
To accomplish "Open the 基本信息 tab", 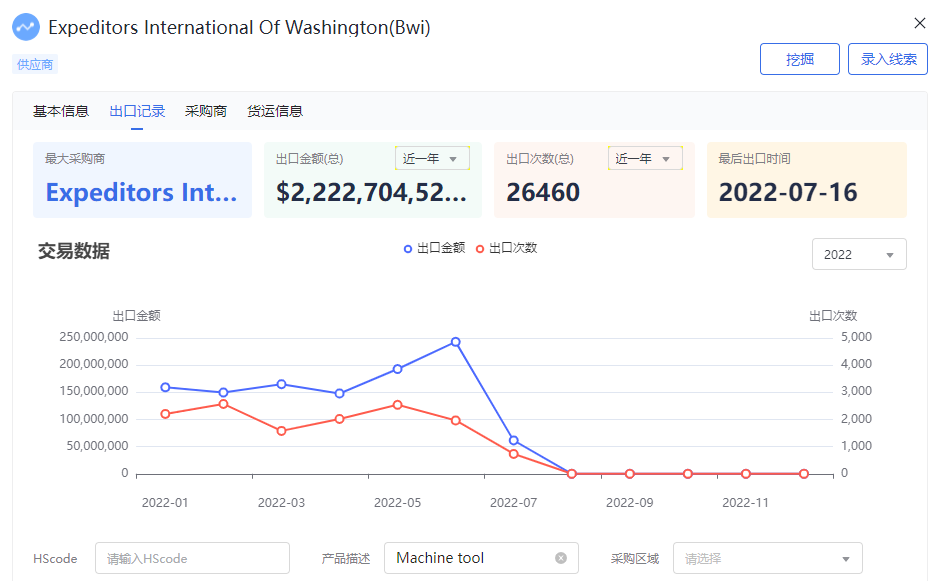I will (61, 111).
